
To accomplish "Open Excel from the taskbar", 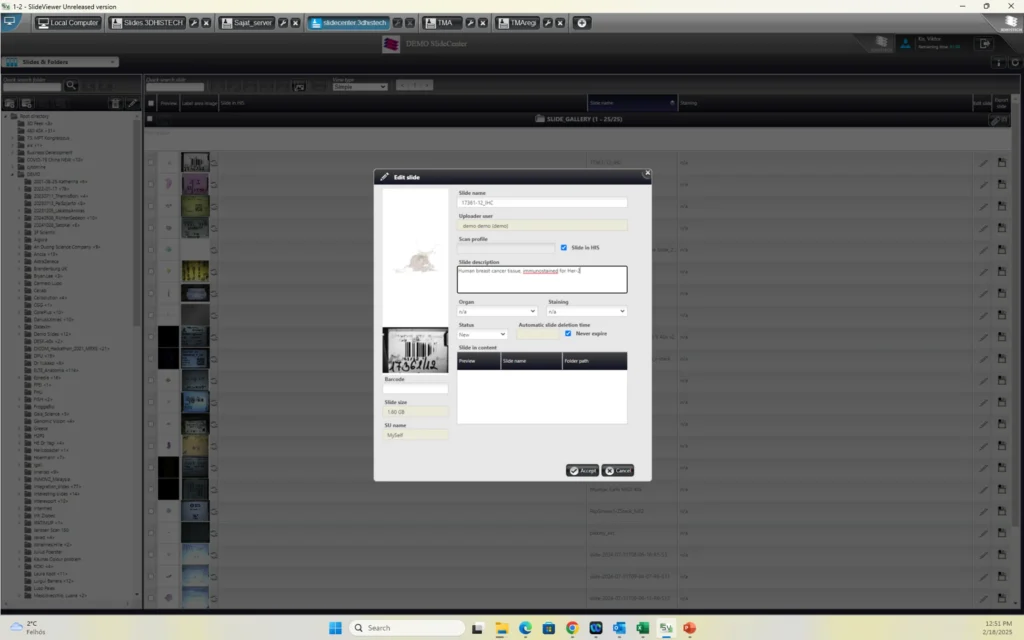I will coord(643,628).
